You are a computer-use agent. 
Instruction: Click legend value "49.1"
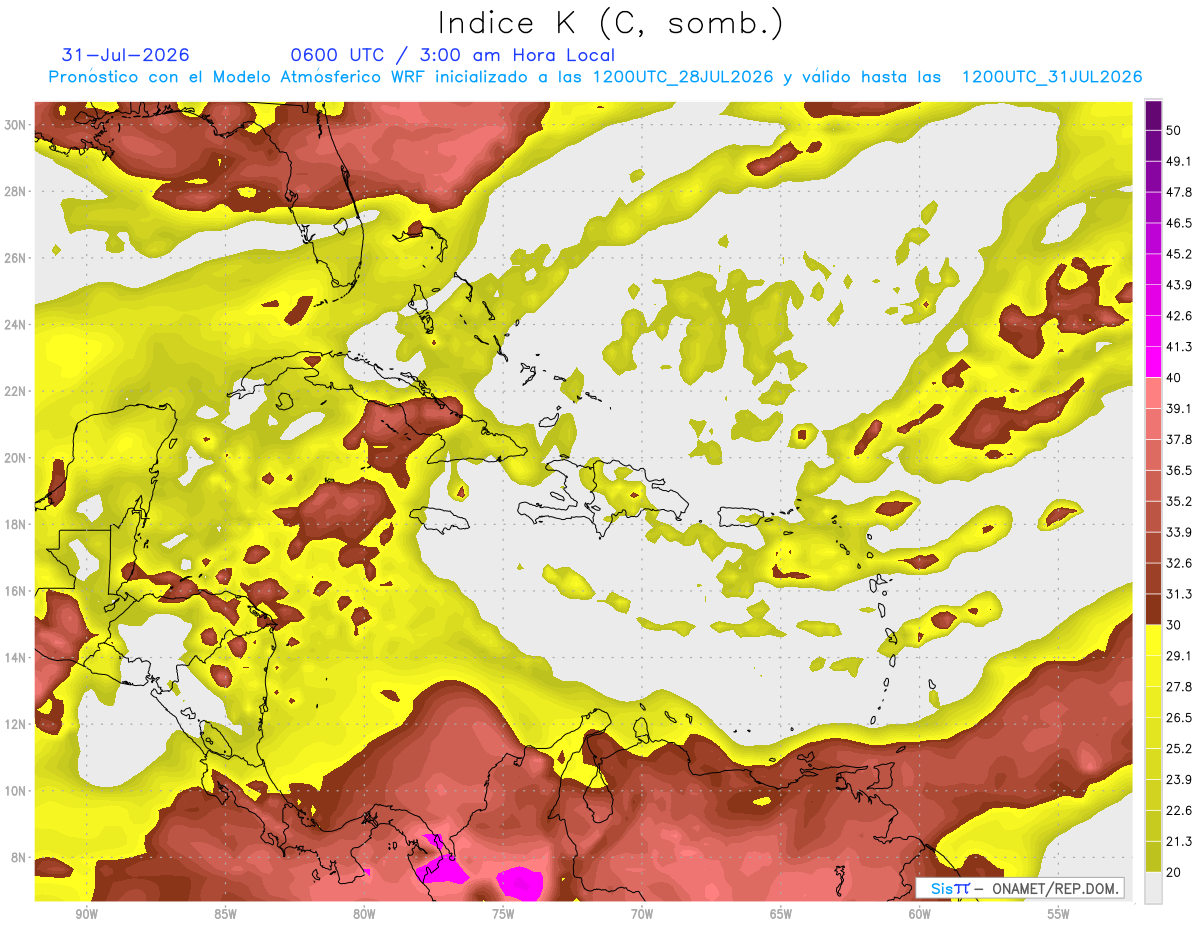[1179, 161]
